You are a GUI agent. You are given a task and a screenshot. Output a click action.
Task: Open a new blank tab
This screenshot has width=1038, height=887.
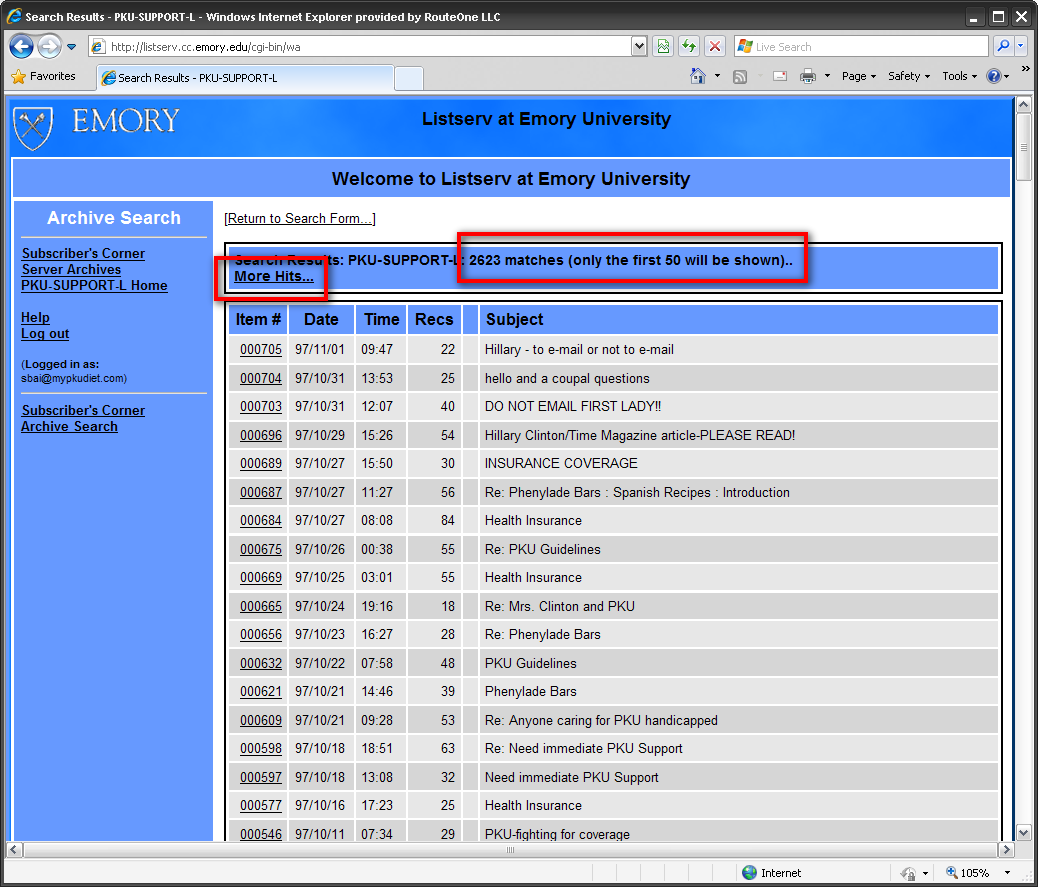[x=409, y=79]
